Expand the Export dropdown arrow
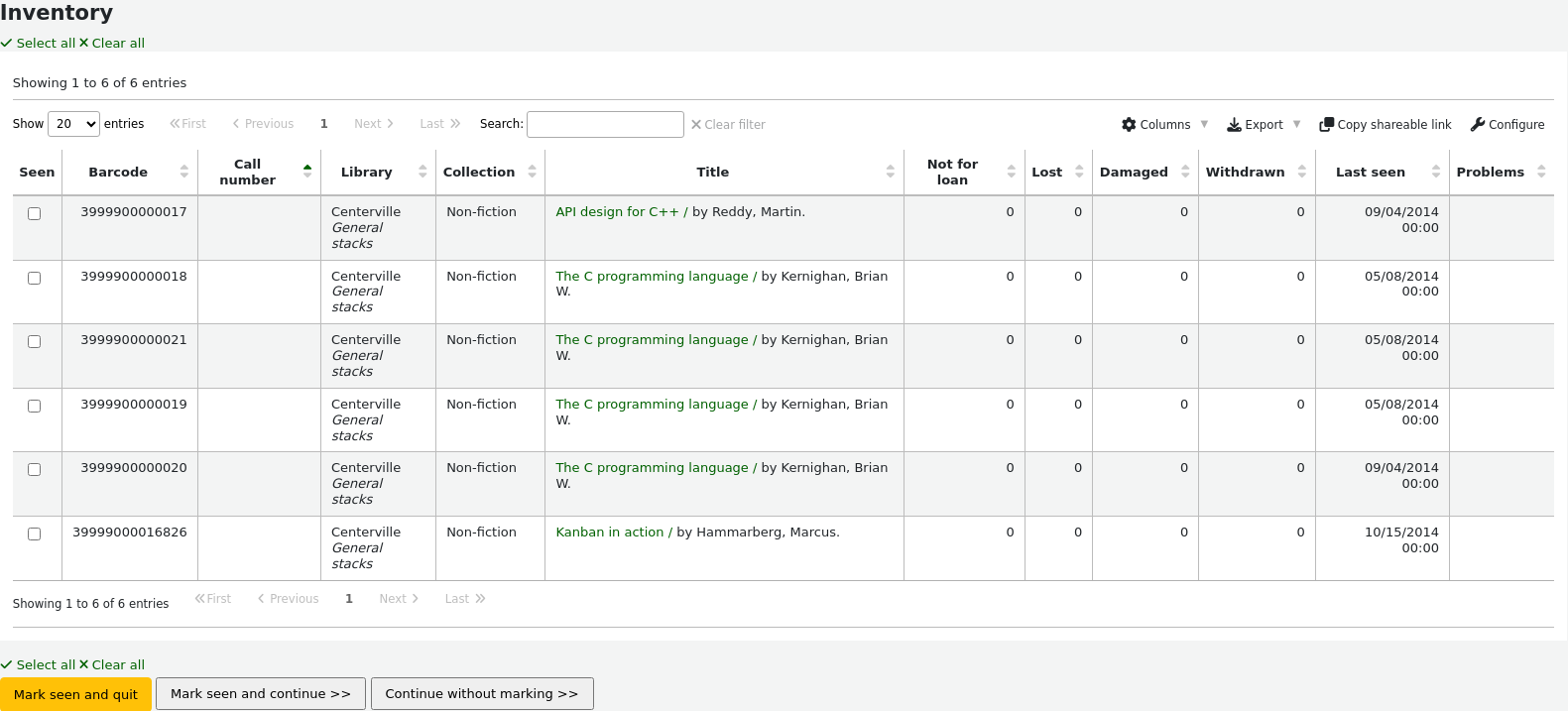Screen dimensions: 1568x711 click(x=1296, y=125)
